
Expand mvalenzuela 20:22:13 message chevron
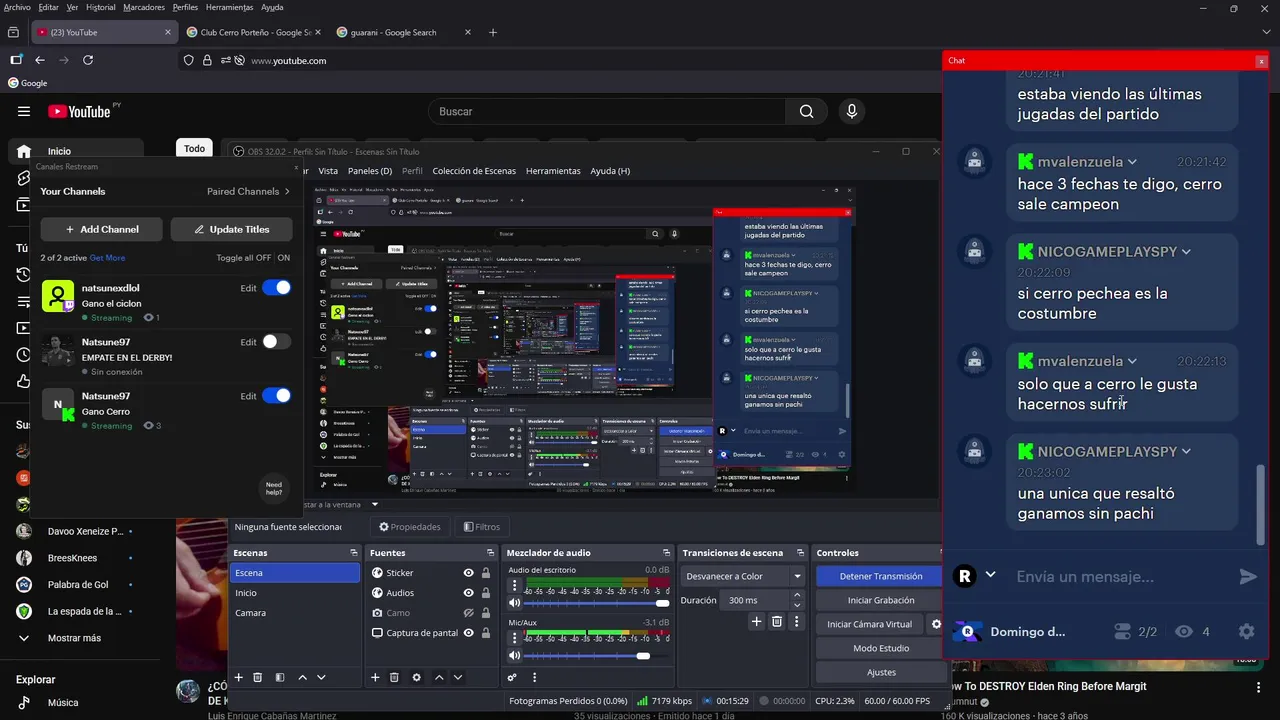point(1132,361)
